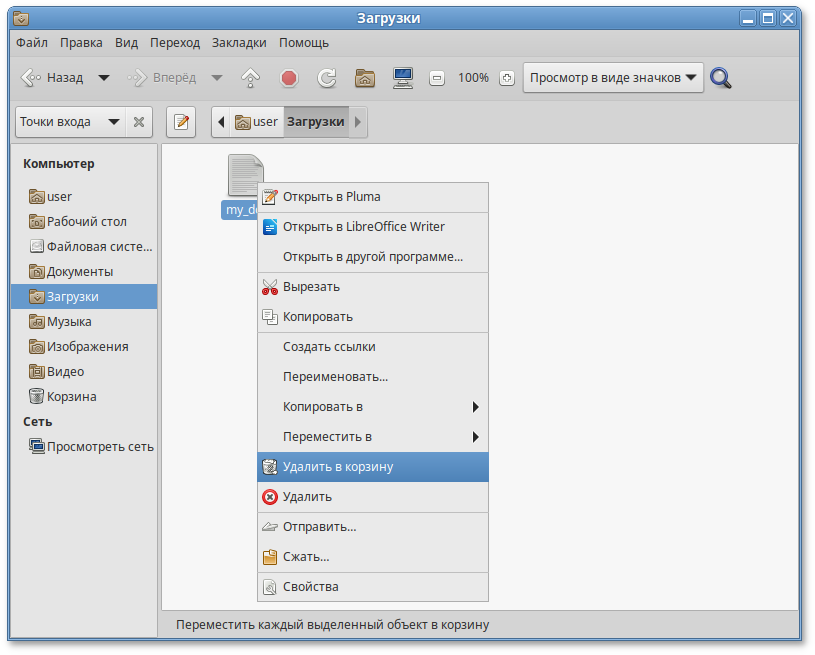815x655 pixels.
Task: Choose 'Удалить в корзину' from context menu
Action: [372, 467]
